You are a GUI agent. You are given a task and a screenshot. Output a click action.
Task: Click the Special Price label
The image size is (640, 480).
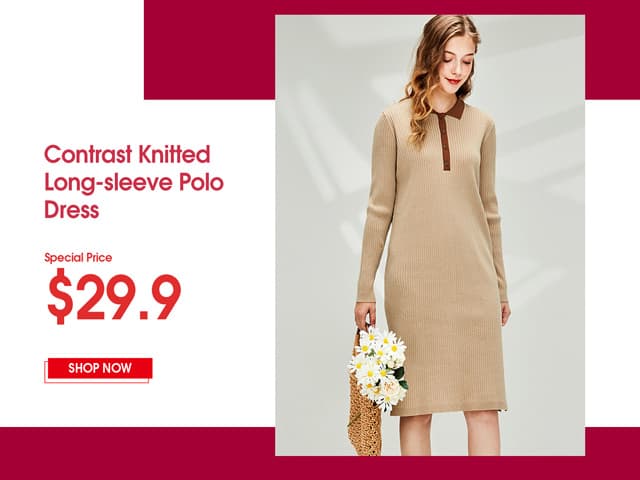[78, 258]
